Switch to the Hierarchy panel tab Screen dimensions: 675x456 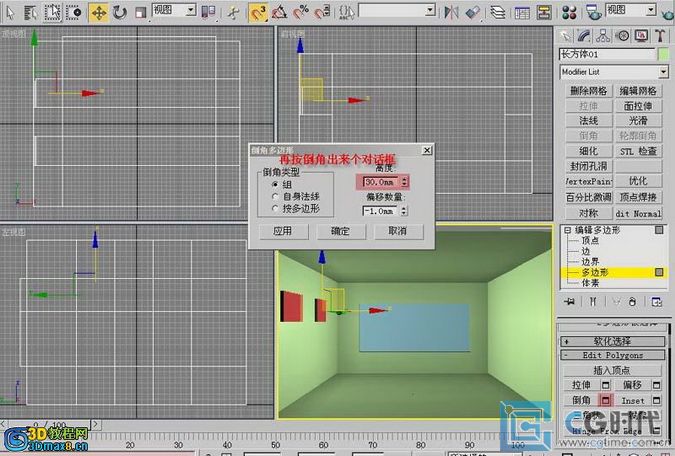pos(603,36)
